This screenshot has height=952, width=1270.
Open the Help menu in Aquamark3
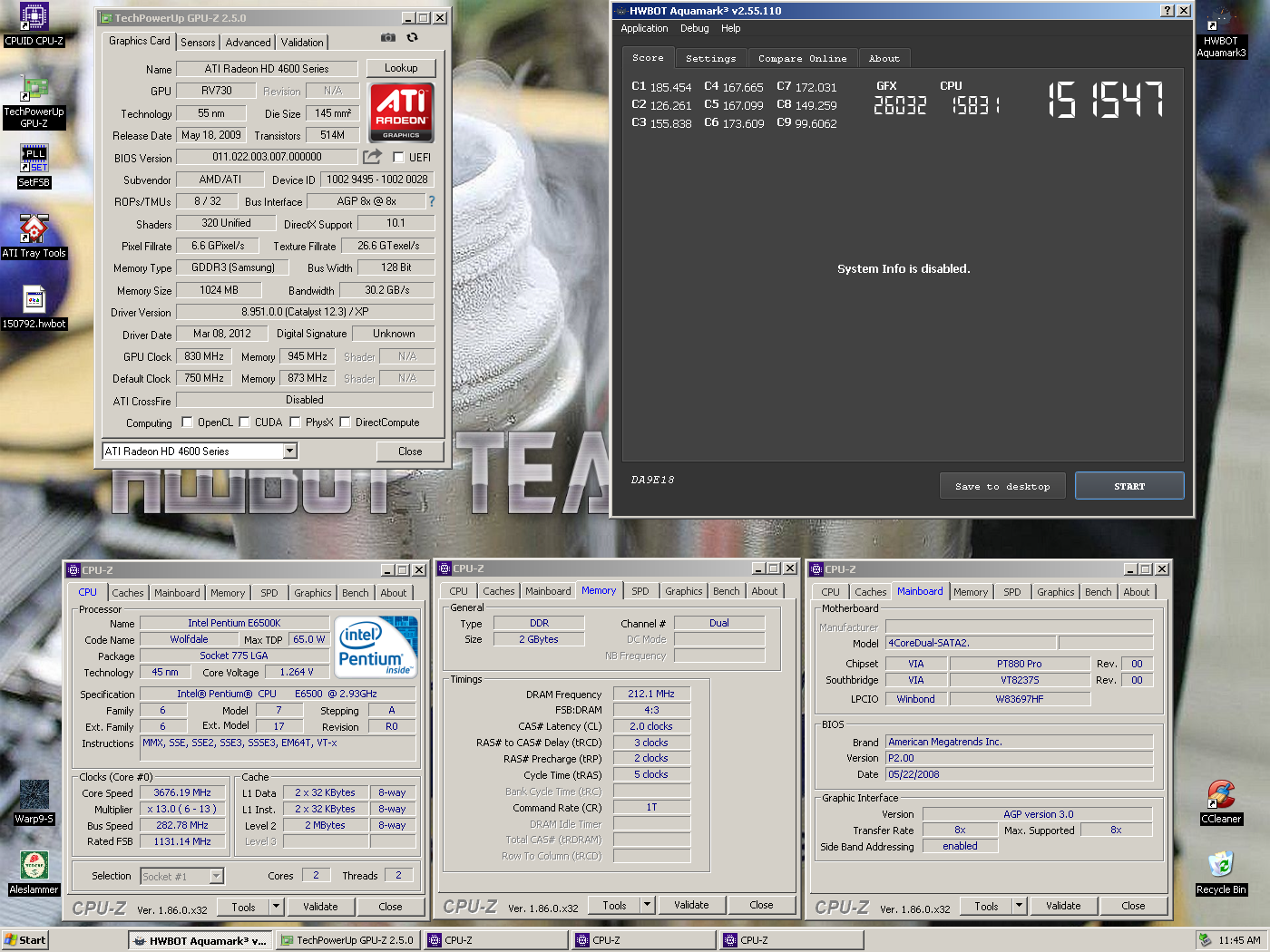point(731,28)
